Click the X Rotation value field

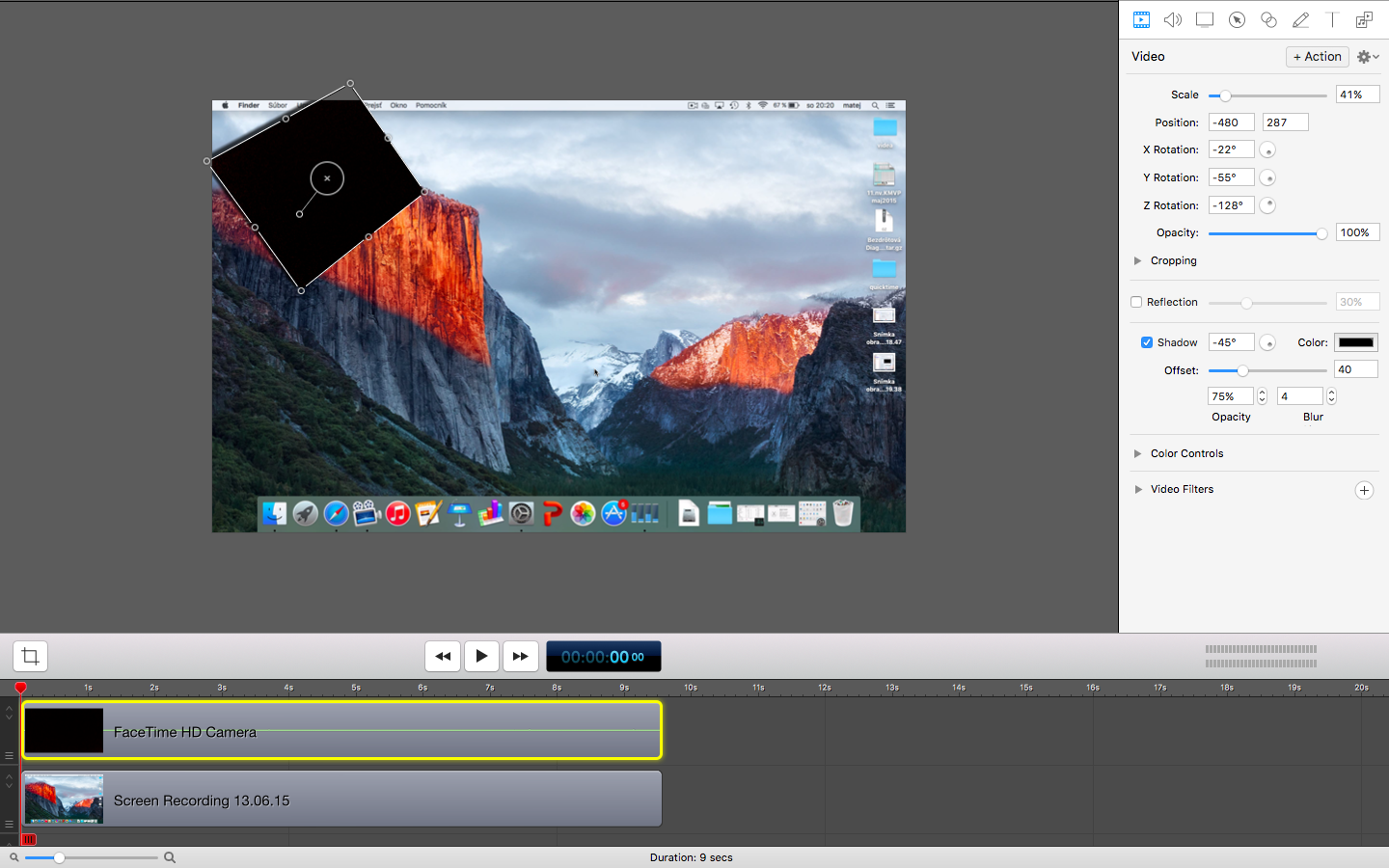coord(1232,149)
